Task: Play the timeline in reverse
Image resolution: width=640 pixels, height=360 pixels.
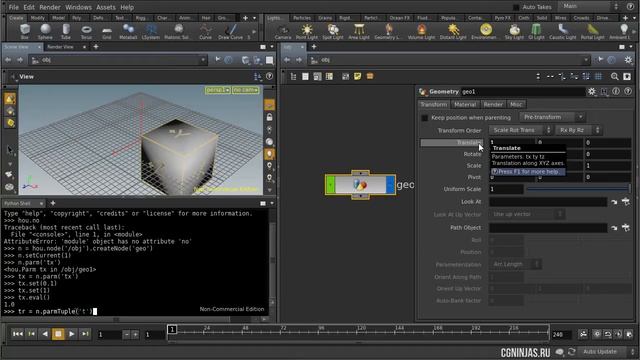Action: [x=45, y=334]
